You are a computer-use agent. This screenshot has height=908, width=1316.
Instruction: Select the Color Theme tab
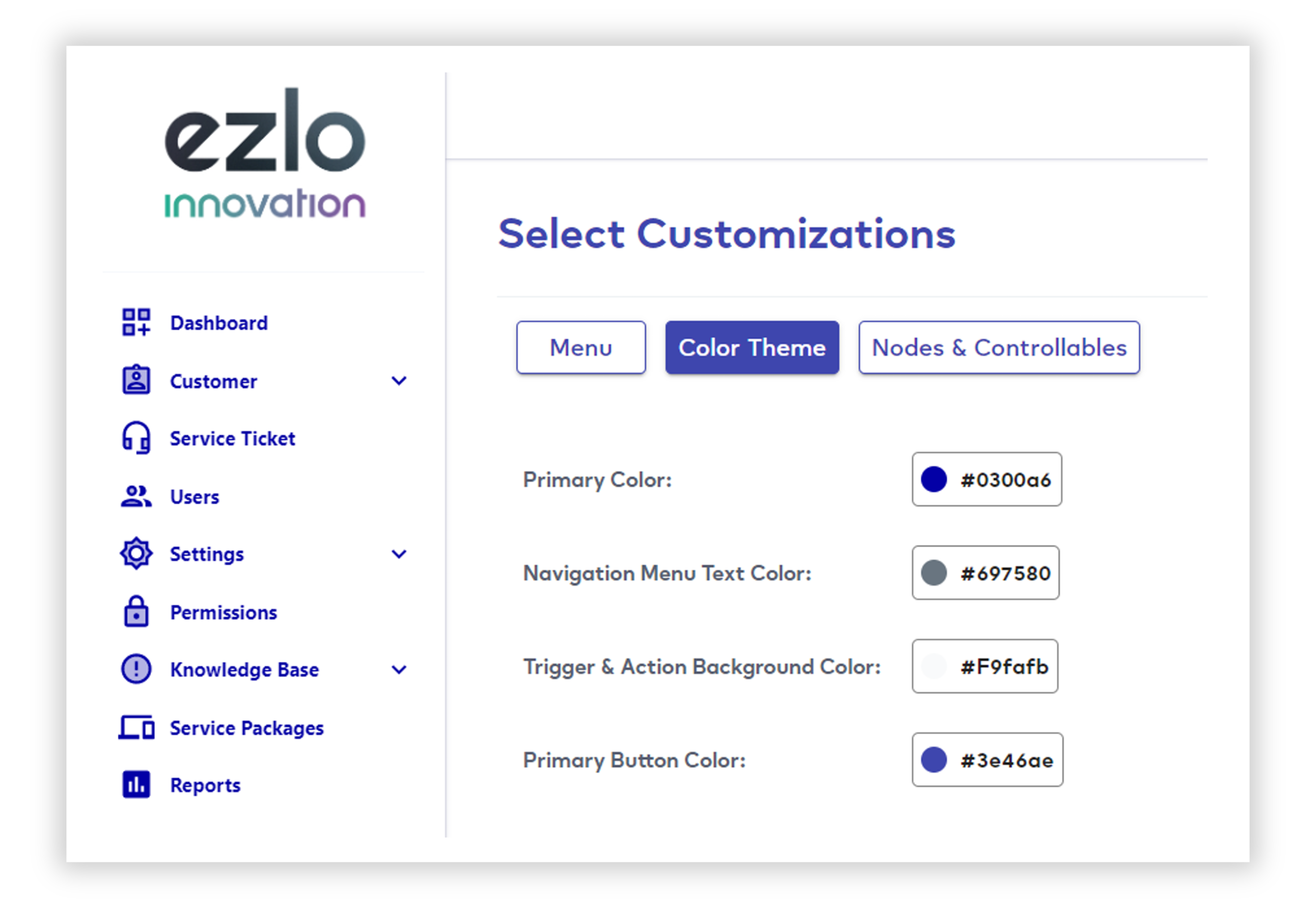(753, 348)
